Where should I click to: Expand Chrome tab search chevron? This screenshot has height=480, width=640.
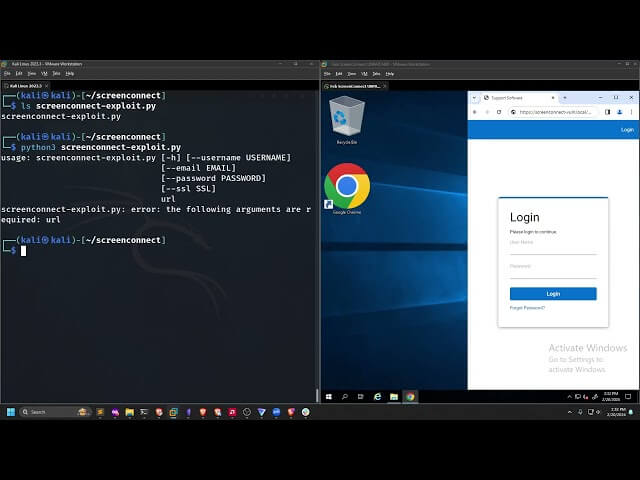(x=476, y=98)
